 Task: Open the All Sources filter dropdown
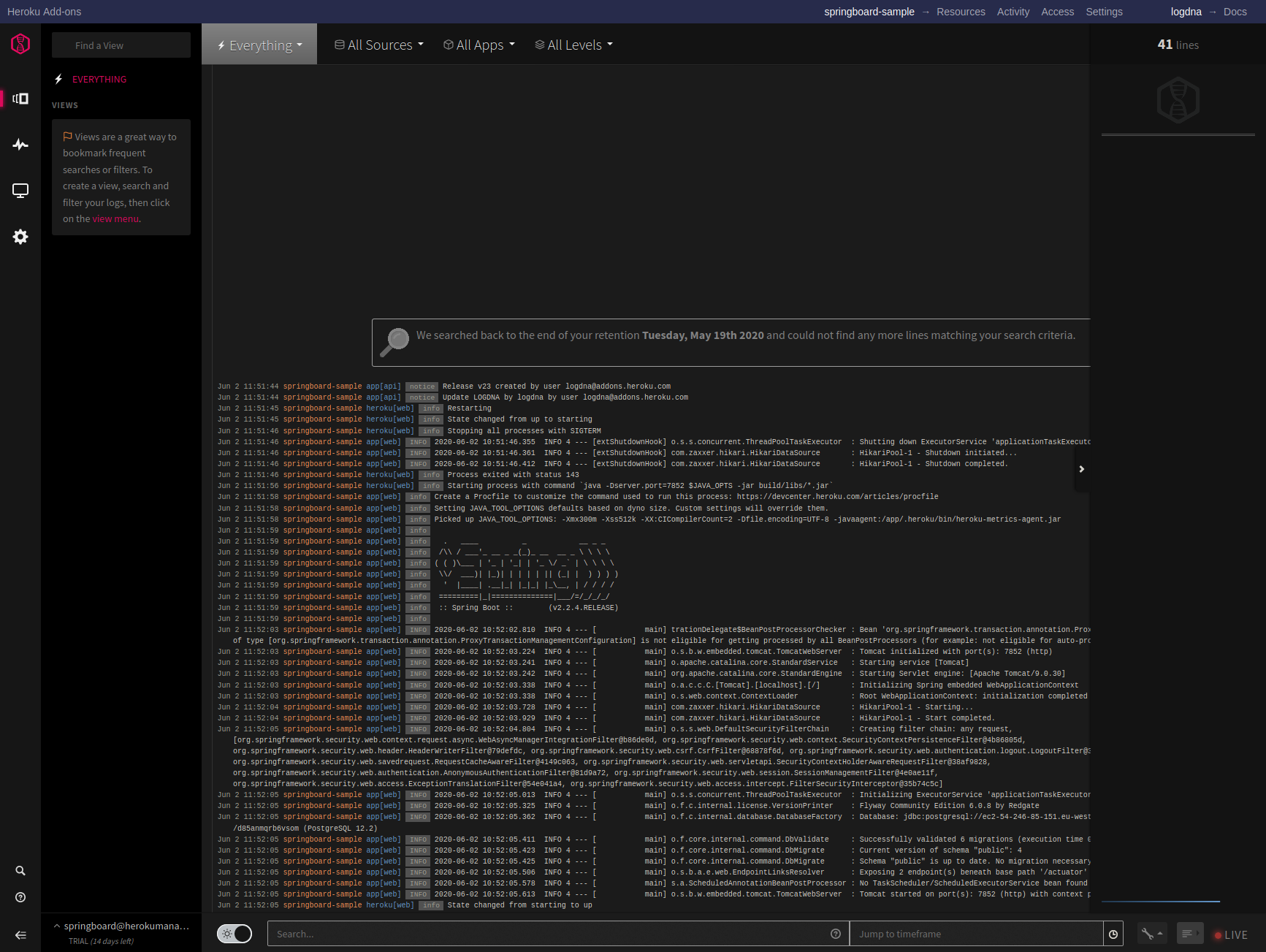(379, 45)
